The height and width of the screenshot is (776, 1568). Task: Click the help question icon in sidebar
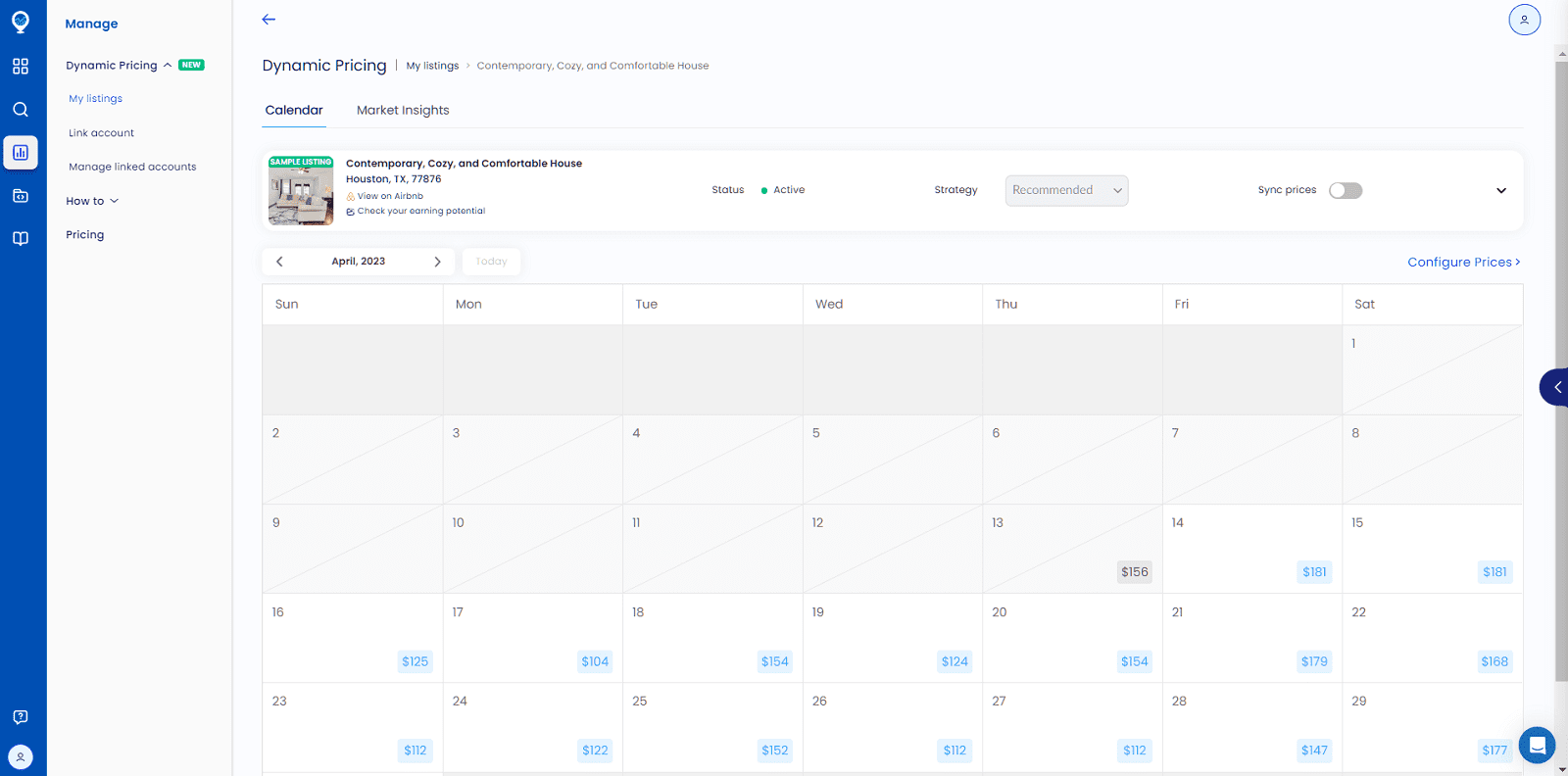click(21, 717)
